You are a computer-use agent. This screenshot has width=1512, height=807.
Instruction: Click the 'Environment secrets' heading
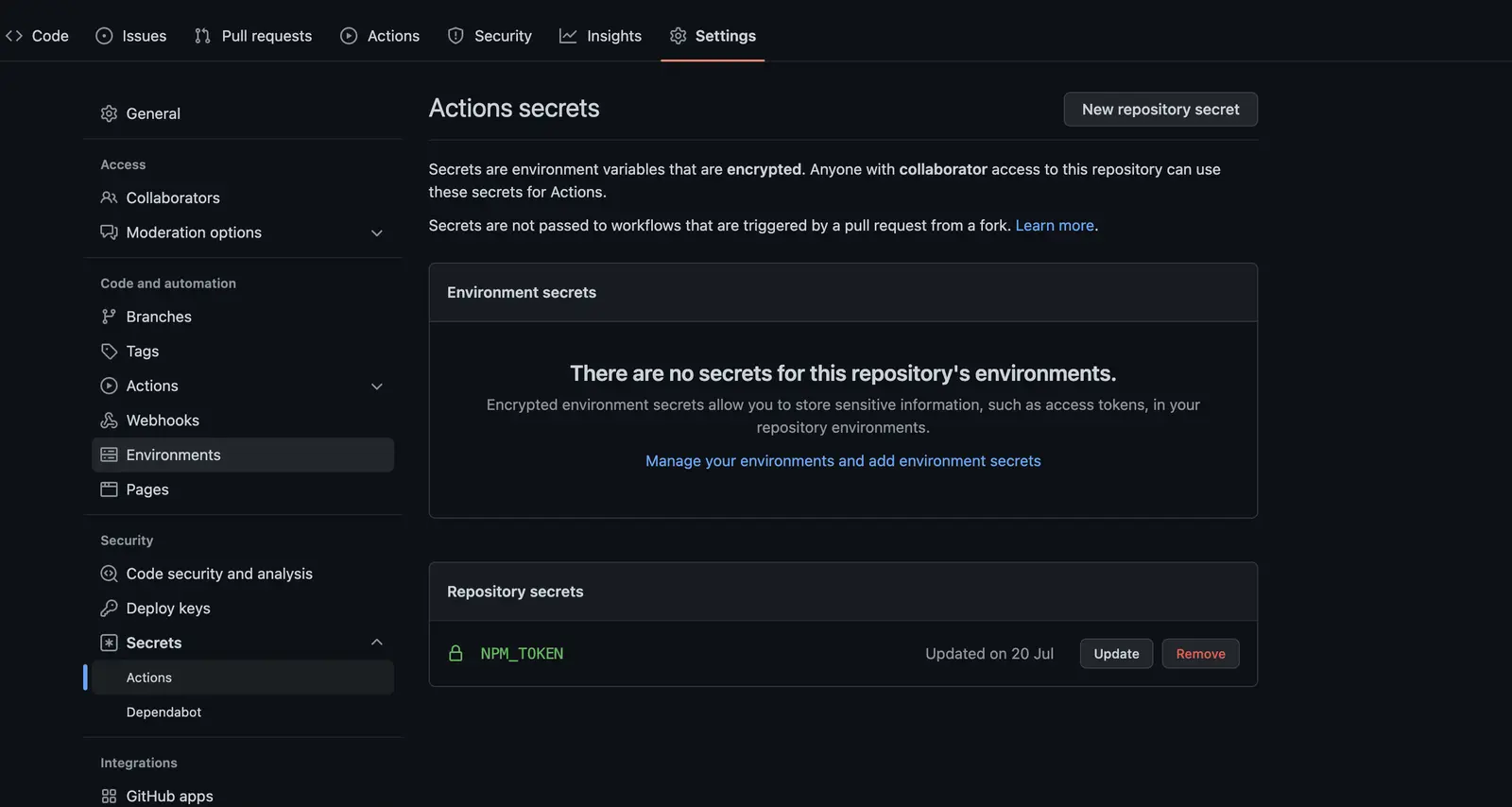[x=522, y=293]
